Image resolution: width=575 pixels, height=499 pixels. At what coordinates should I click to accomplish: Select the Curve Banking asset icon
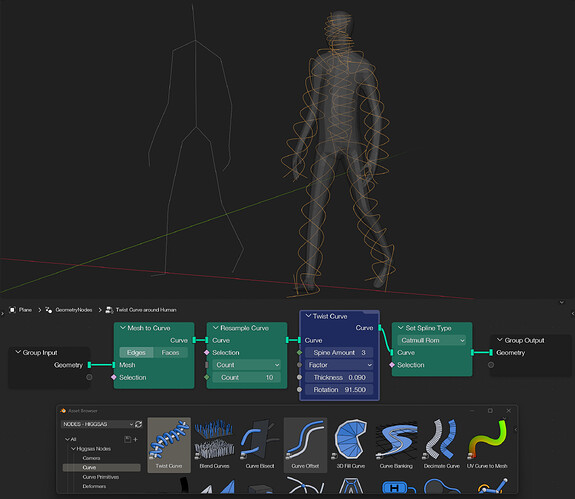pyautogui.click(x=396, y=440)
